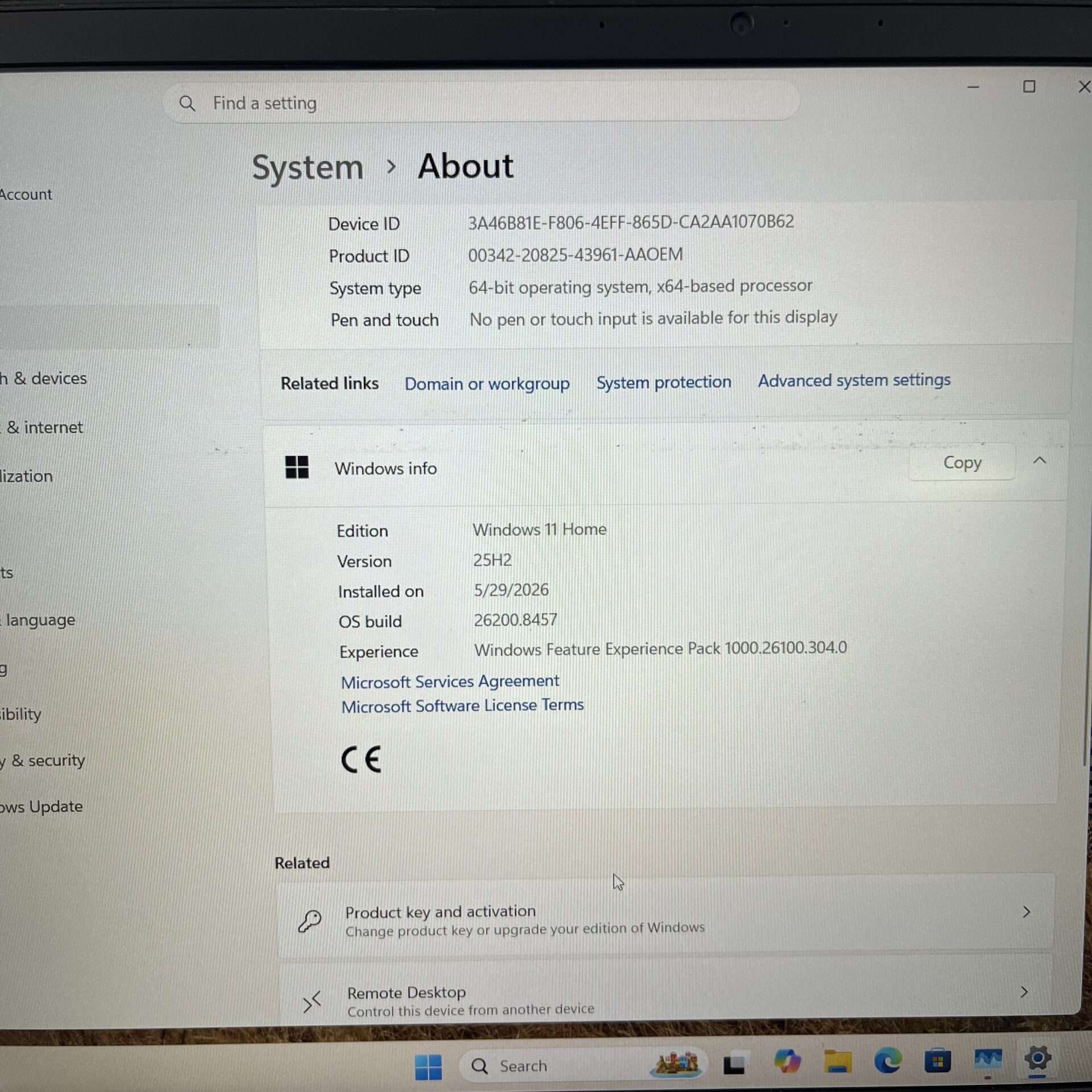1092x1092 pixels.
Task: Click the Remote Desktop row chevron
Action: tap(1024, 992)
